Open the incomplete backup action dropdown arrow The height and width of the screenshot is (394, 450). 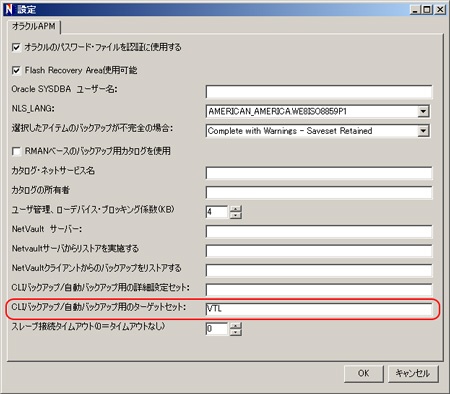click(x=423, y=131)
